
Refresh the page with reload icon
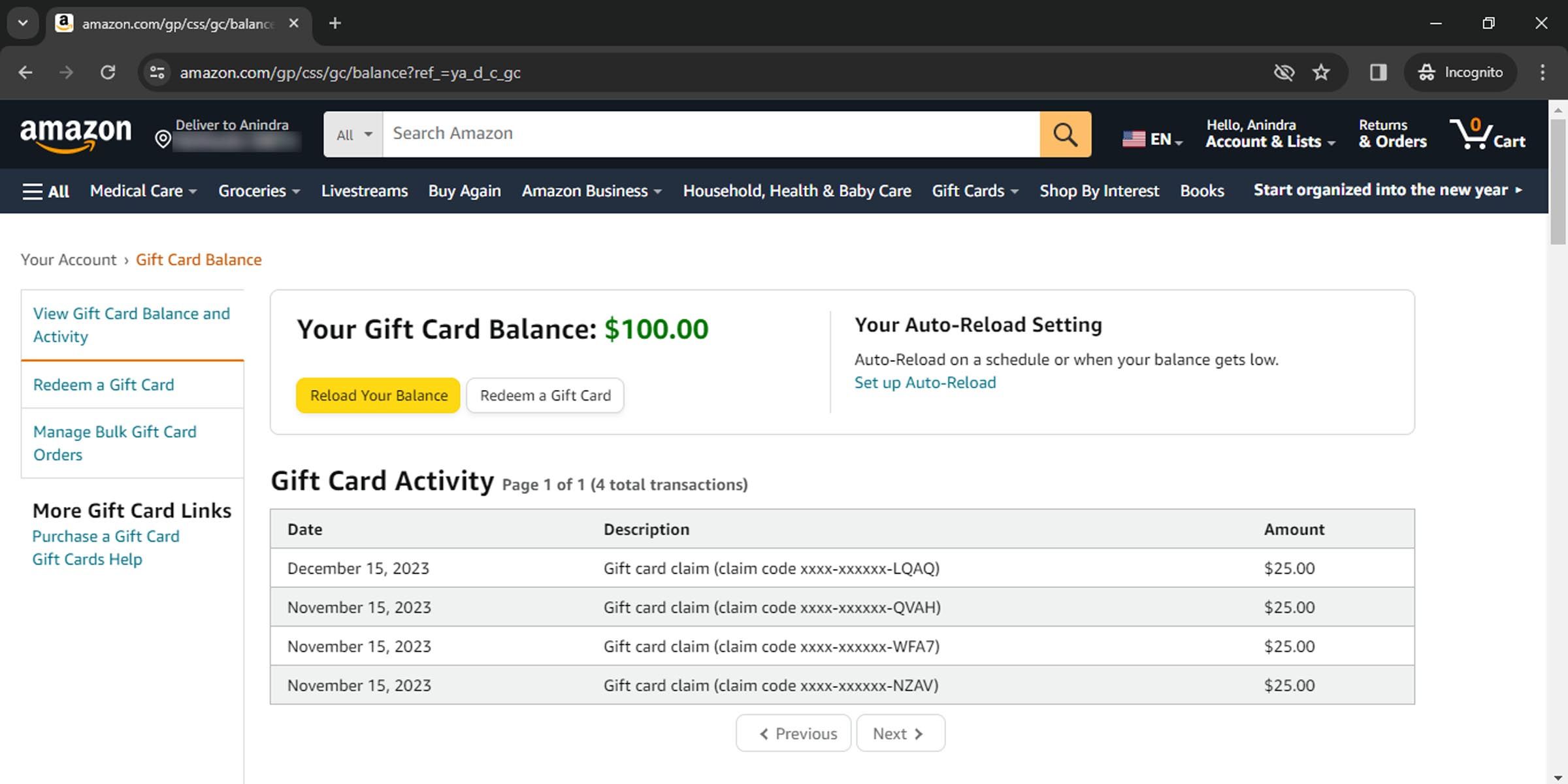(x=109, y=73)
